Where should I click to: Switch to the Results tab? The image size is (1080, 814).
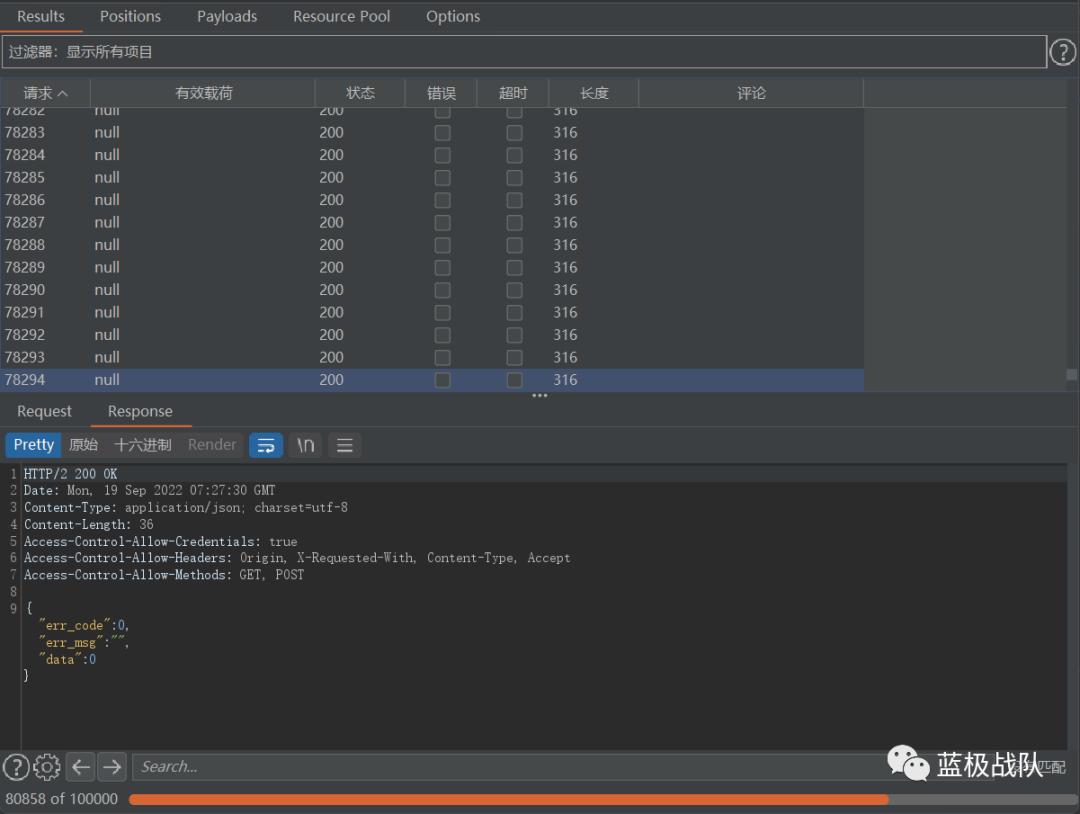(x=41, y=16)
